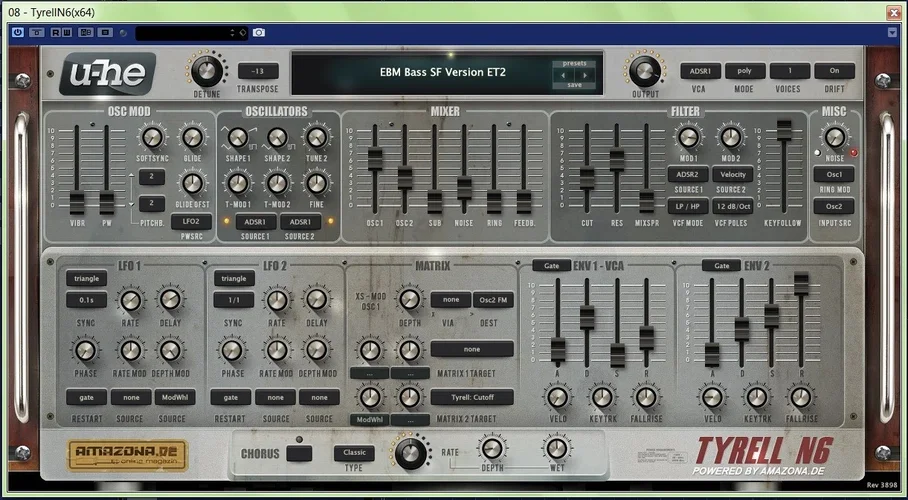
Task: Open the LFO 1 triangle waveform dropdown
Action: 87,279
